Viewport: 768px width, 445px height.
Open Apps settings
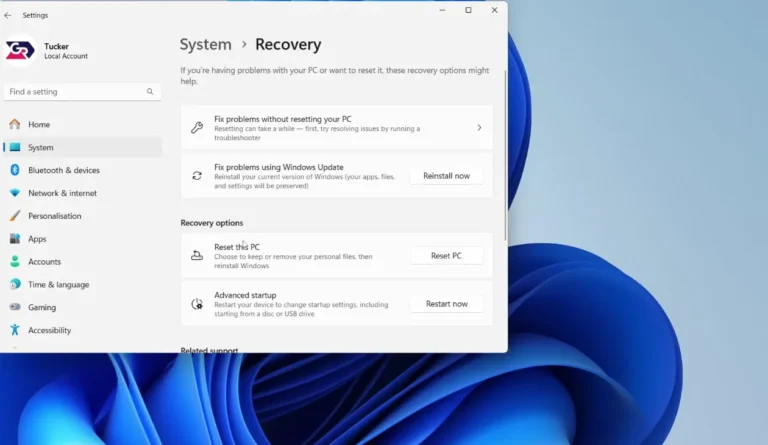[x=82, y=238]
